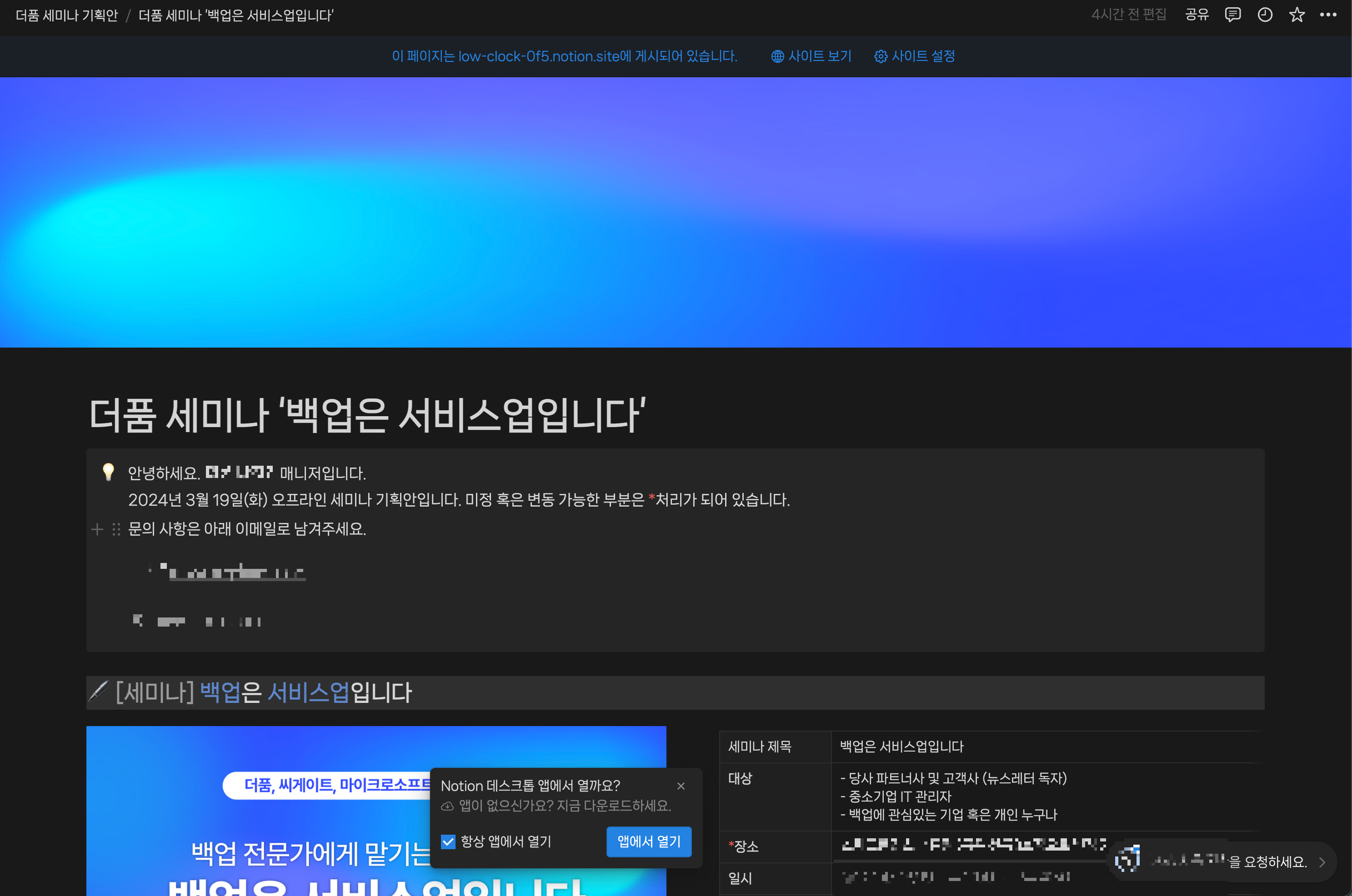
Task: Expand the request notification chevron arrow
Action: [x=1322, y=862]
